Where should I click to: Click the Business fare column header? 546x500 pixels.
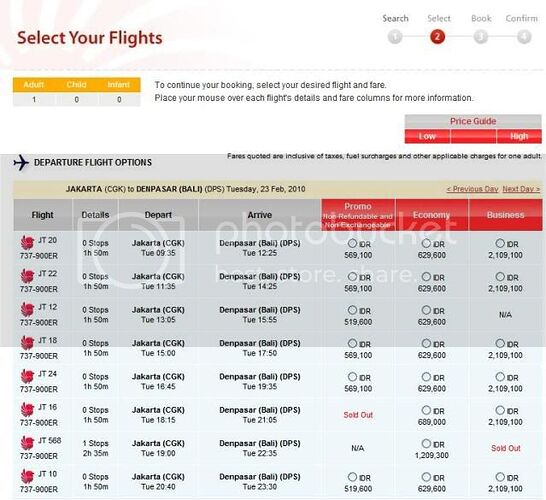click(x=505, y=215)
